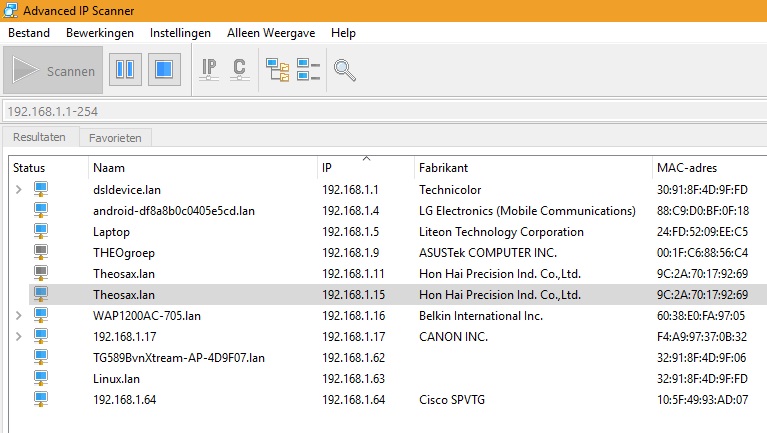Click the computer icon for WAP1200AC-705.lan
The height and width of the screenshot is (433, 767).
click(x=41, y=316)
